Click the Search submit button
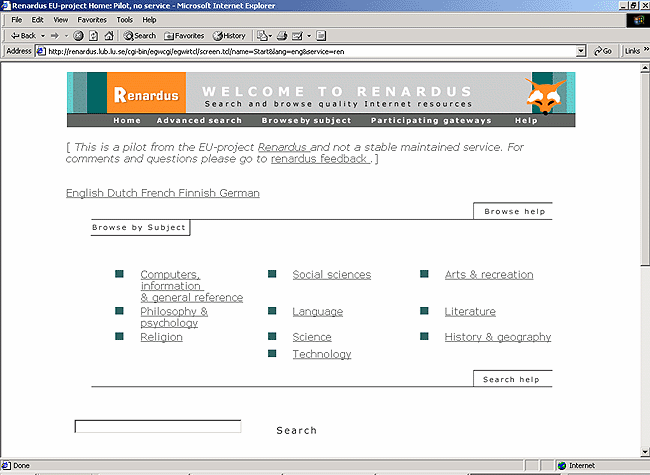650x475 pixels. click(296, 431)
